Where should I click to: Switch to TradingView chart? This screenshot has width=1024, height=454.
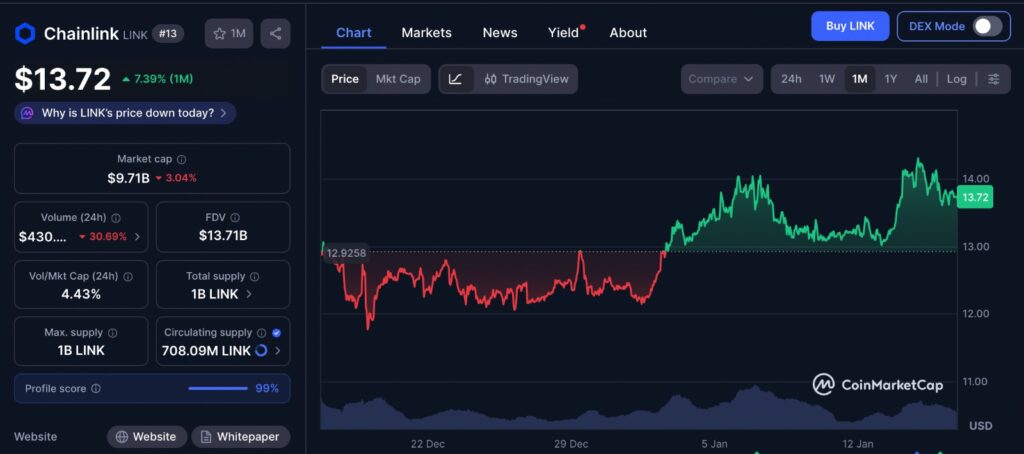526,79
